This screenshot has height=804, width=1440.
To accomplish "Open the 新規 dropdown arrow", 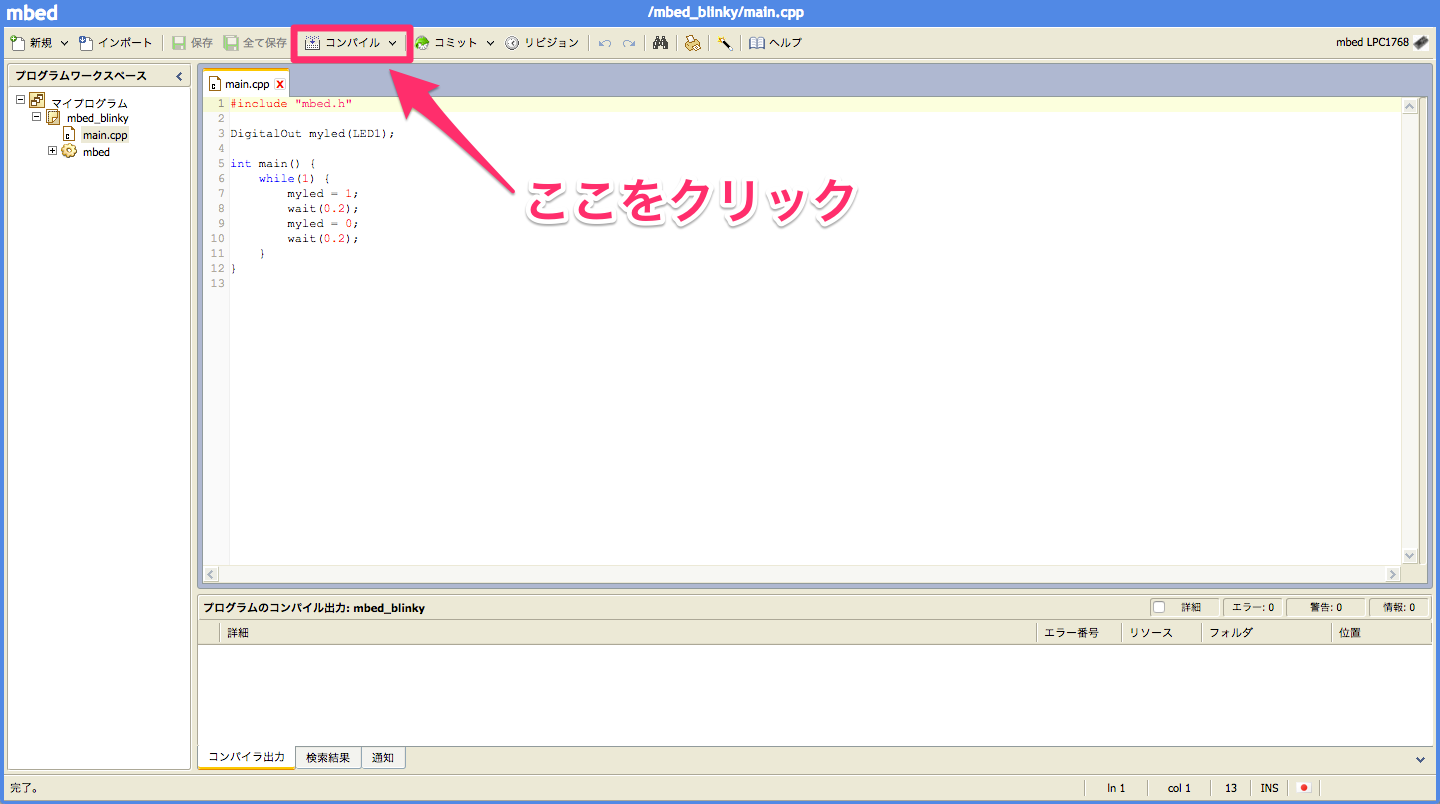I will pyautogui.click(x=64, y=42).
